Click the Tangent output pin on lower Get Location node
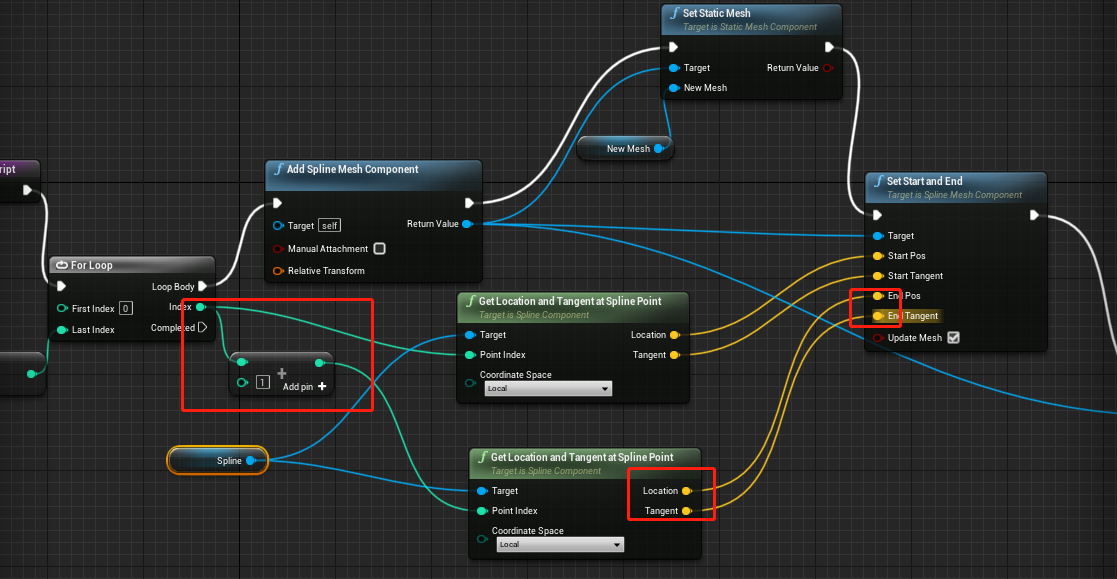 coord(688,510)
